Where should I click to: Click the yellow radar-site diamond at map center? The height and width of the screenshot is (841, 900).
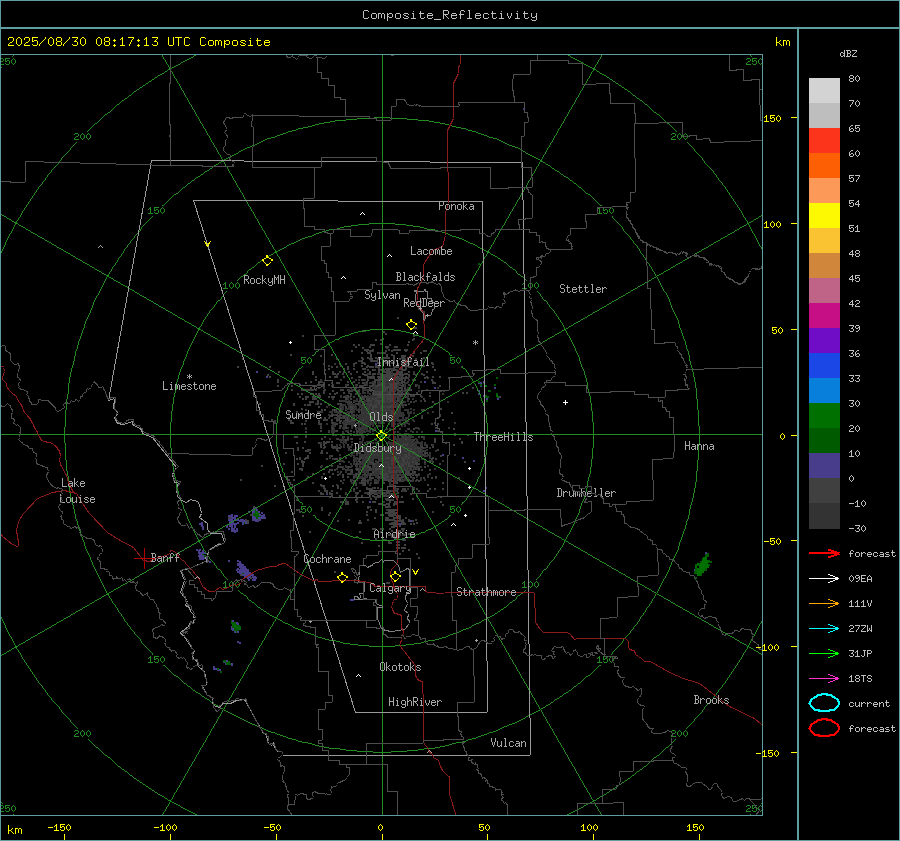[x=382, y=436]
